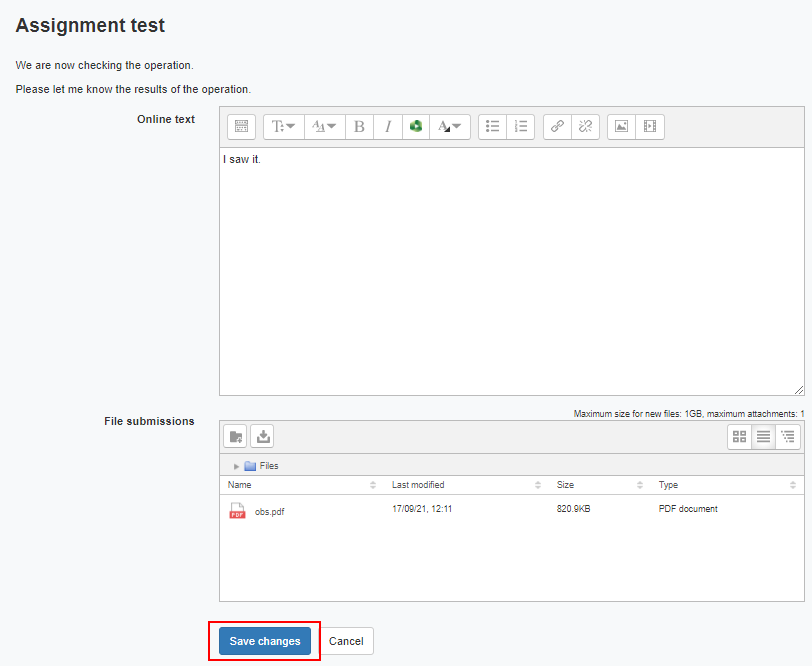Insert an unordered bullet list
Viewport: 812px width, 666px height.
(492, 127)
